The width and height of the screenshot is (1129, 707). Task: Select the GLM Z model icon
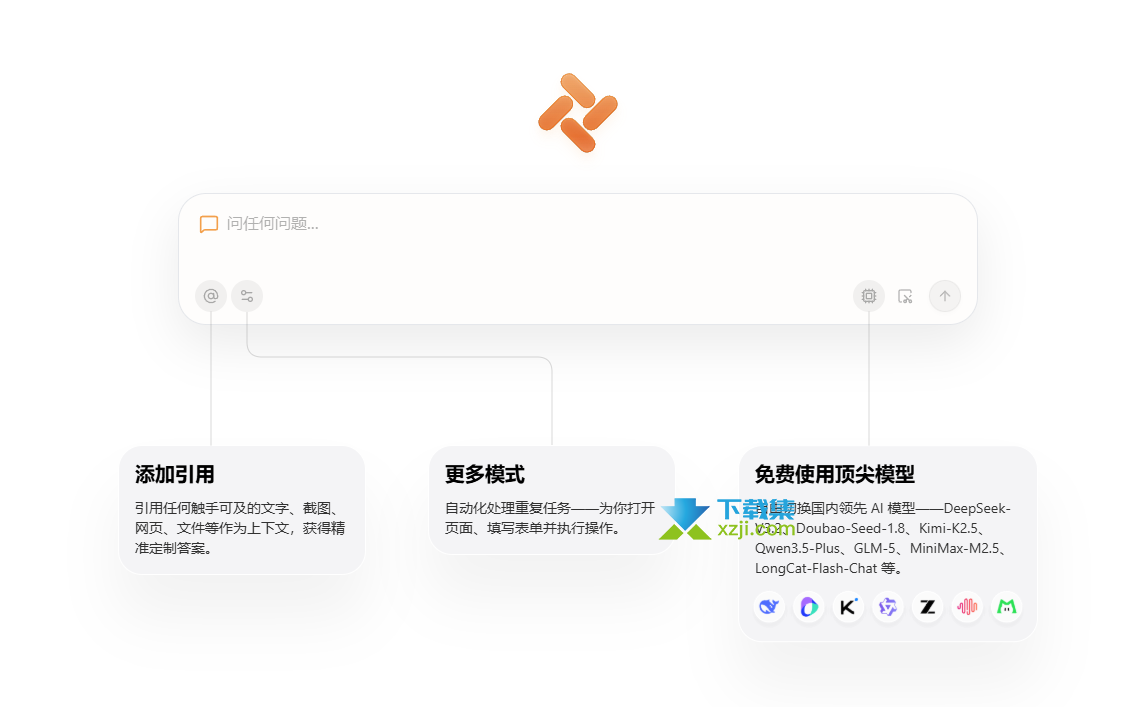pyautogui.click(x=927, y=606)
